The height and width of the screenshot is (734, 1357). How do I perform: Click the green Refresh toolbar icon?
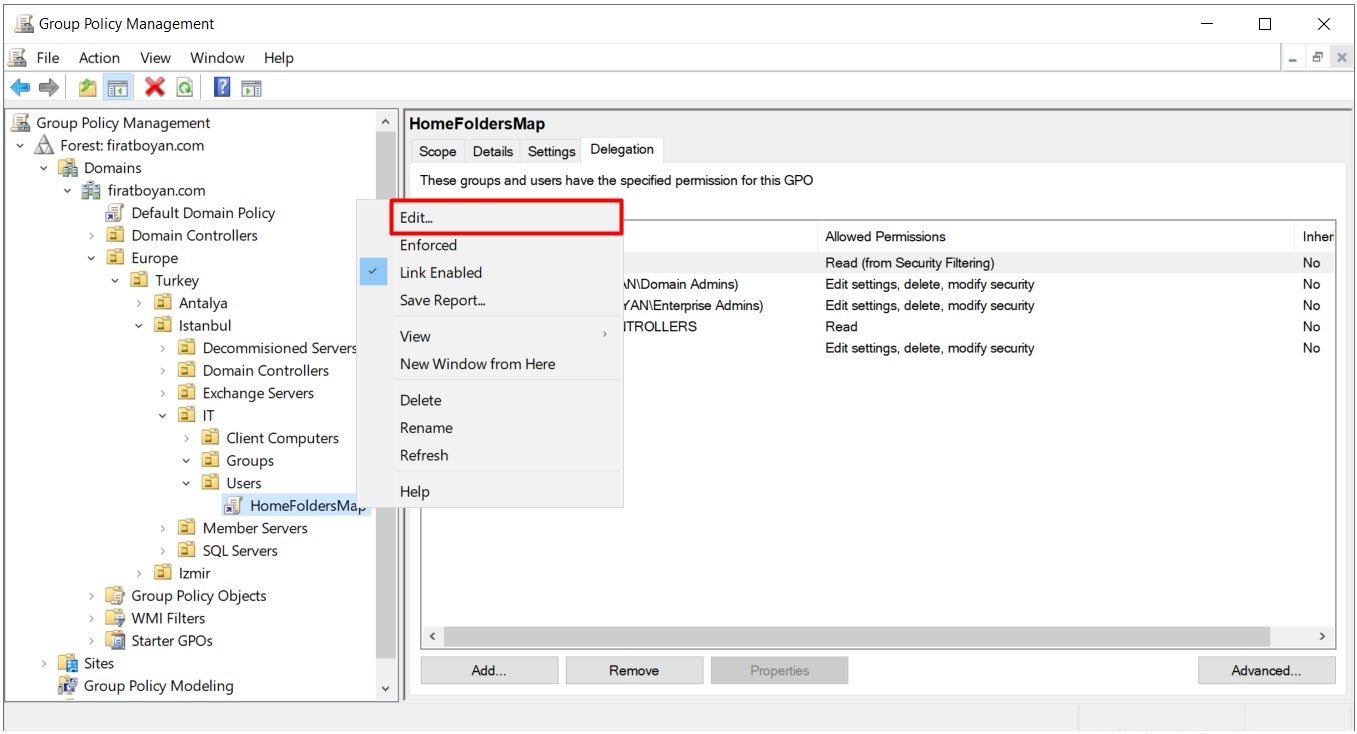tap(184, 88)
